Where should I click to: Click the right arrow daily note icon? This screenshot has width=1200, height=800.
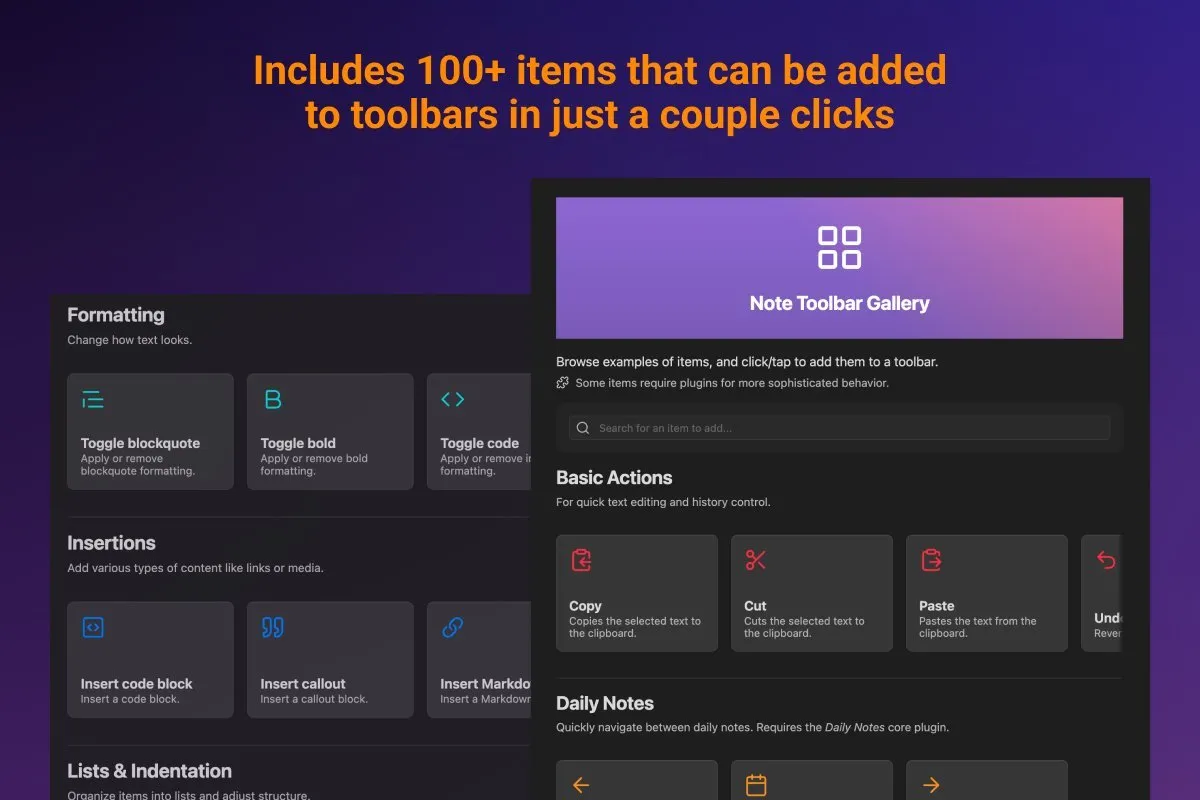point(931,785)
